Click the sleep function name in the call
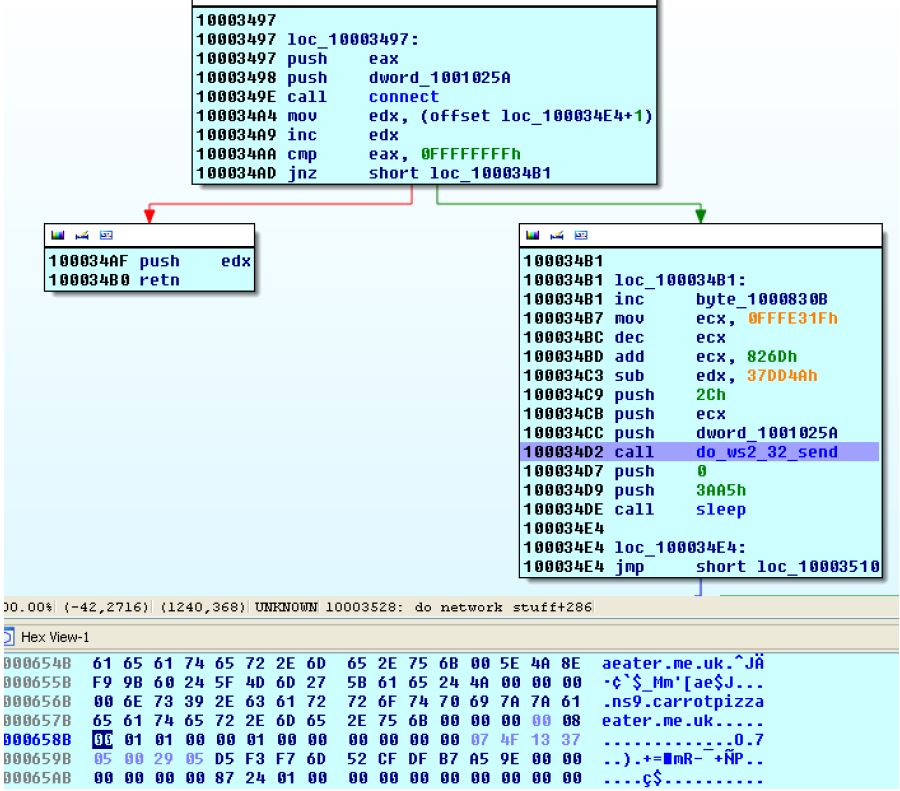The width and height of the screenshot is (900, 791). [x=720, y=509]
